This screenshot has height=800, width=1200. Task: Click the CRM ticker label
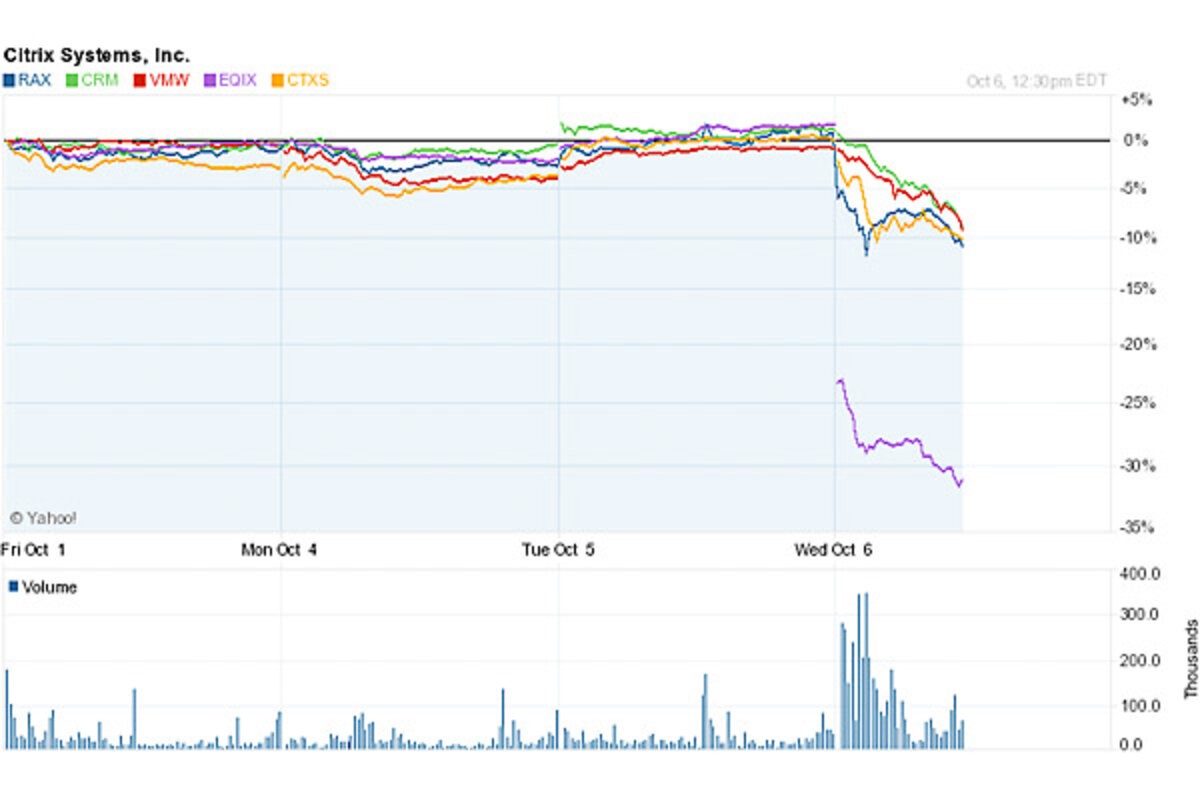tap(100, 80)
